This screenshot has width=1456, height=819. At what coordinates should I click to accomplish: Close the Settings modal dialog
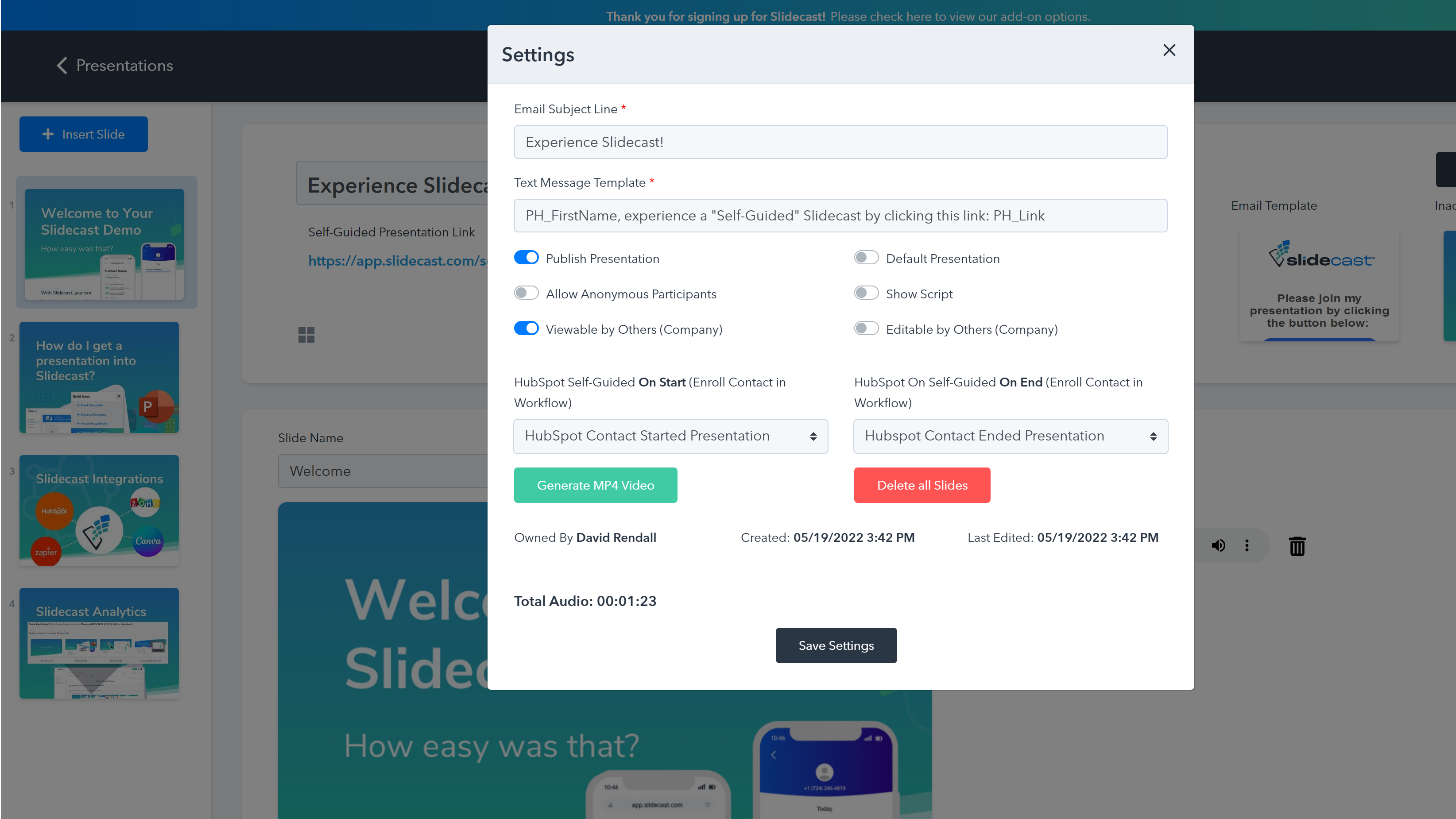pyautogui.click(x=1170, y=50)
